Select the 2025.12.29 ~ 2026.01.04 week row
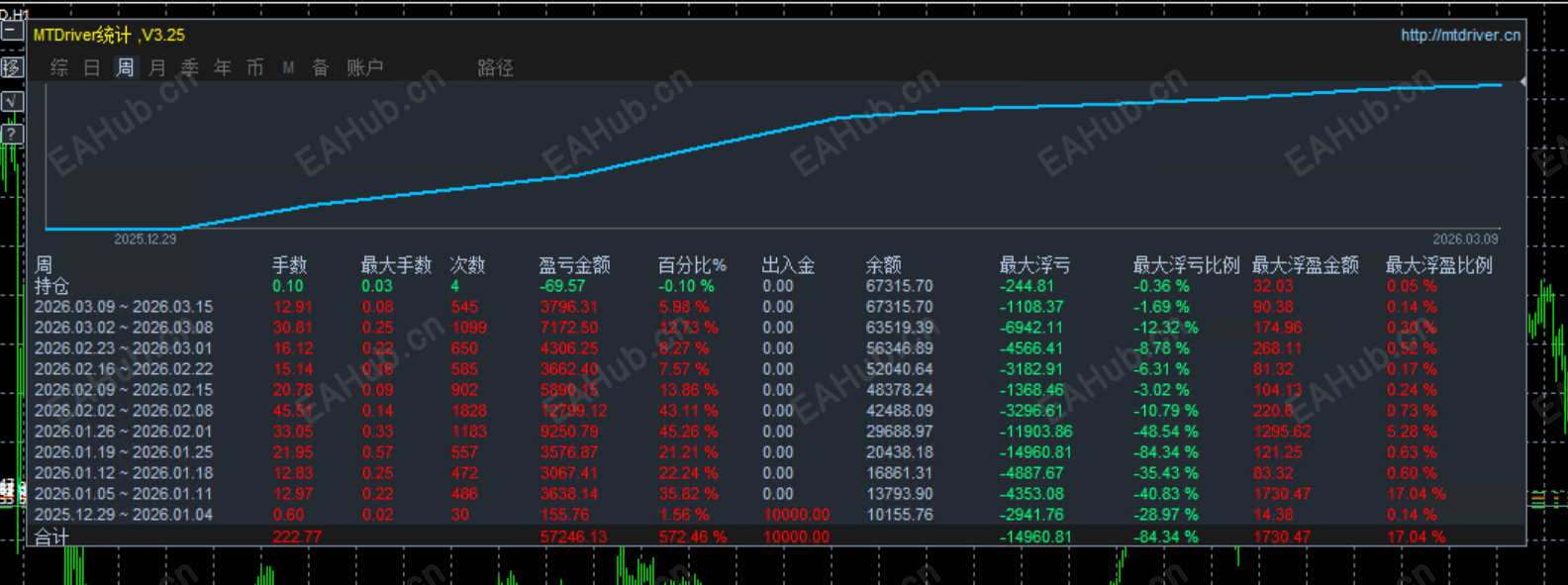Image resolution: width=1568 pixels, height=585 pixels. (124, 515)
